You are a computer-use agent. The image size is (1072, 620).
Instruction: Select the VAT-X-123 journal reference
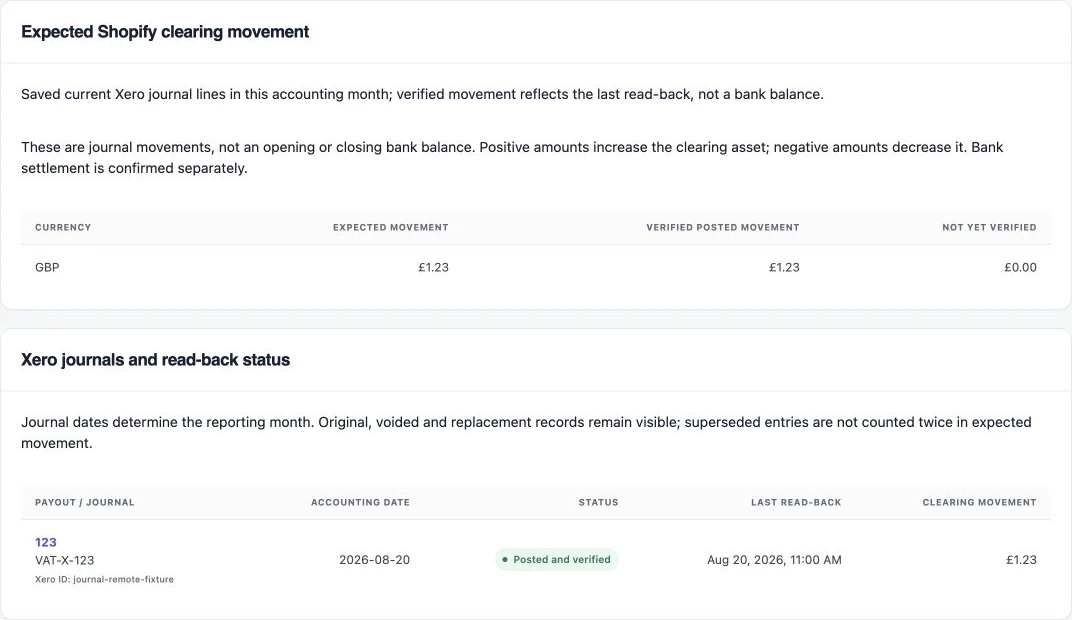[64, 561]
